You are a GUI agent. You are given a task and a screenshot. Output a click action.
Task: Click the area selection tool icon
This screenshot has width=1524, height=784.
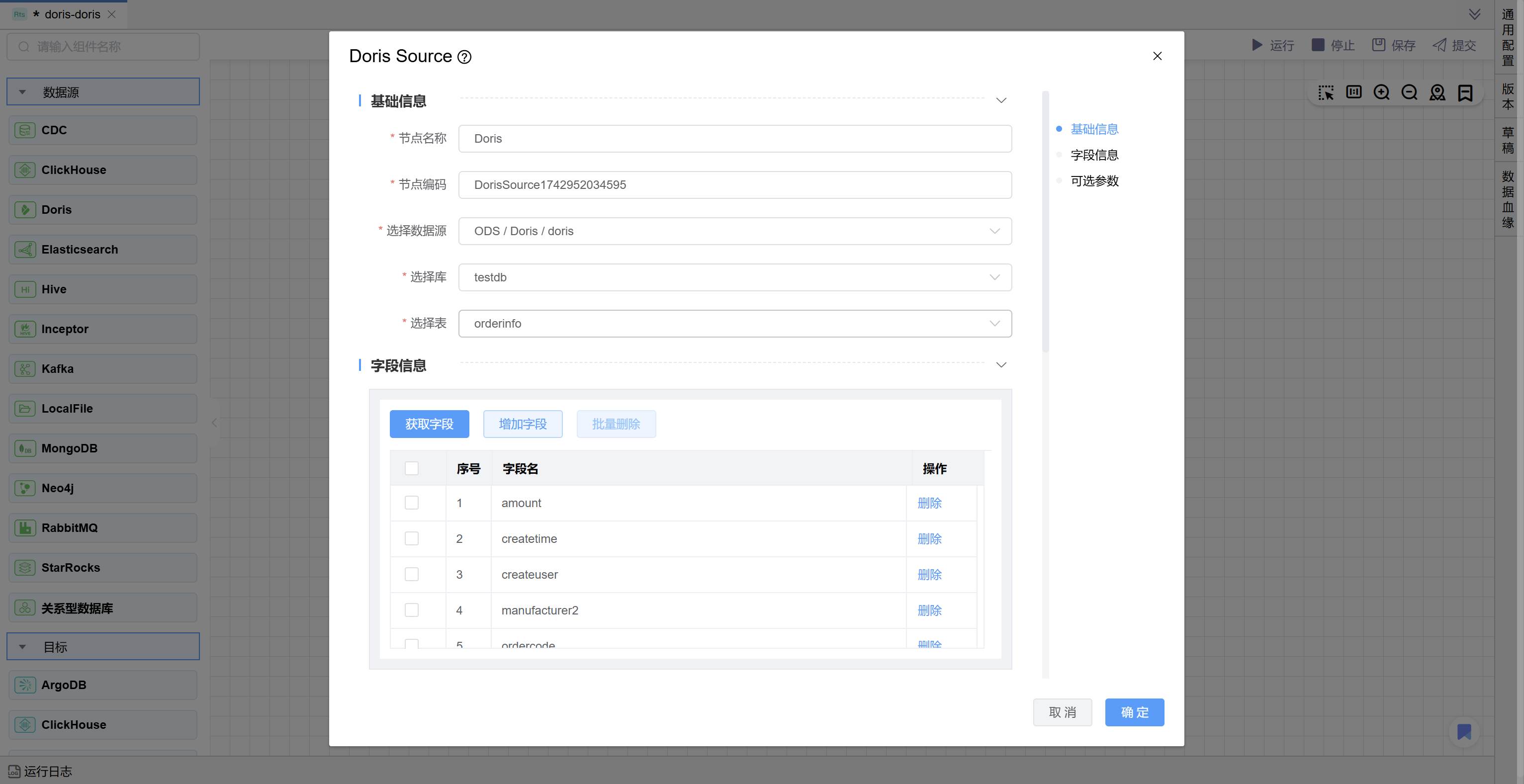coord(1326,93)
